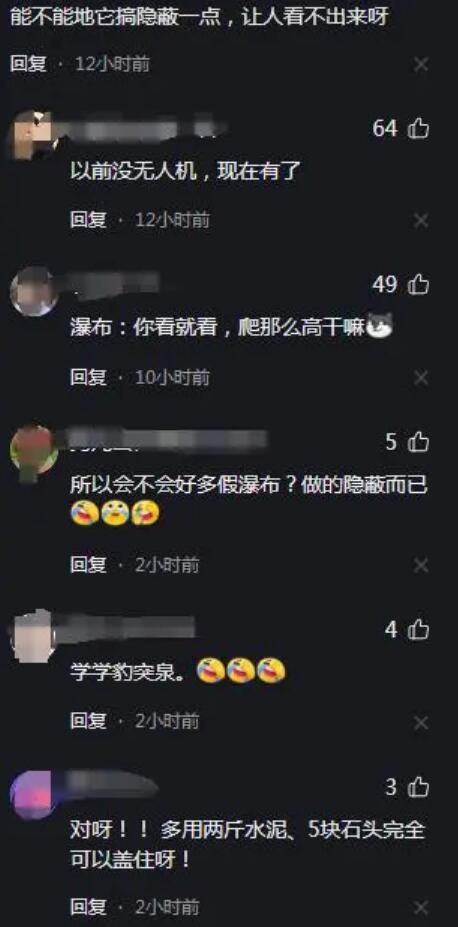Like the cement comment with 3 likes
This screenshot has width=458, height=927.
(418, 787)
